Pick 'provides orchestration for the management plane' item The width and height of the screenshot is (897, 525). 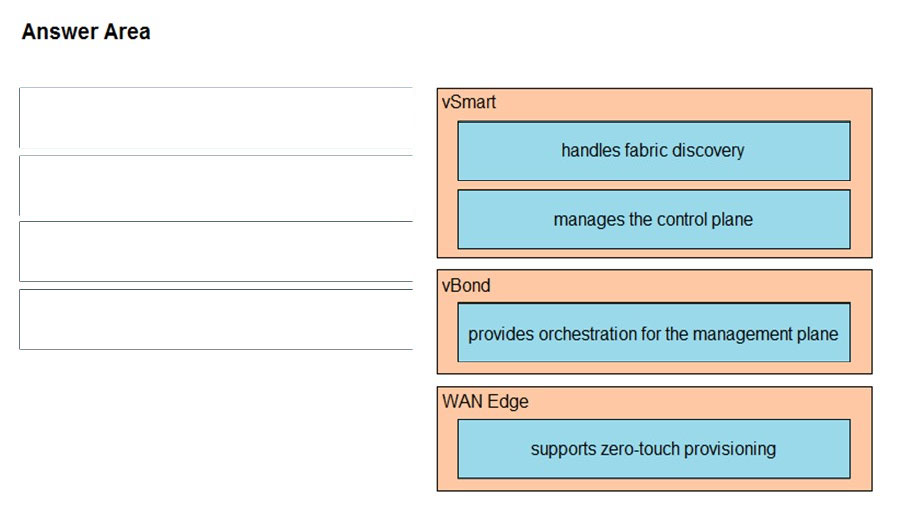click(x=654, y=333)
